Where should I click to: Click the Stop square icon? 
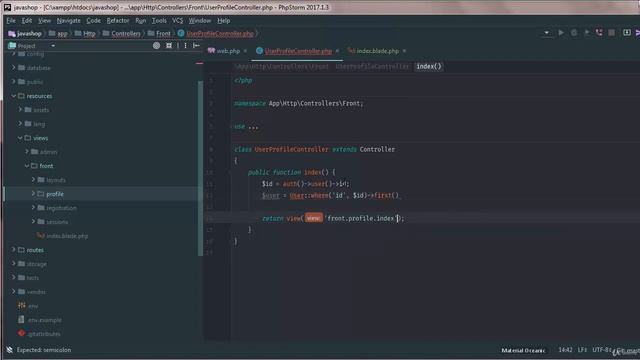point(611,33)
